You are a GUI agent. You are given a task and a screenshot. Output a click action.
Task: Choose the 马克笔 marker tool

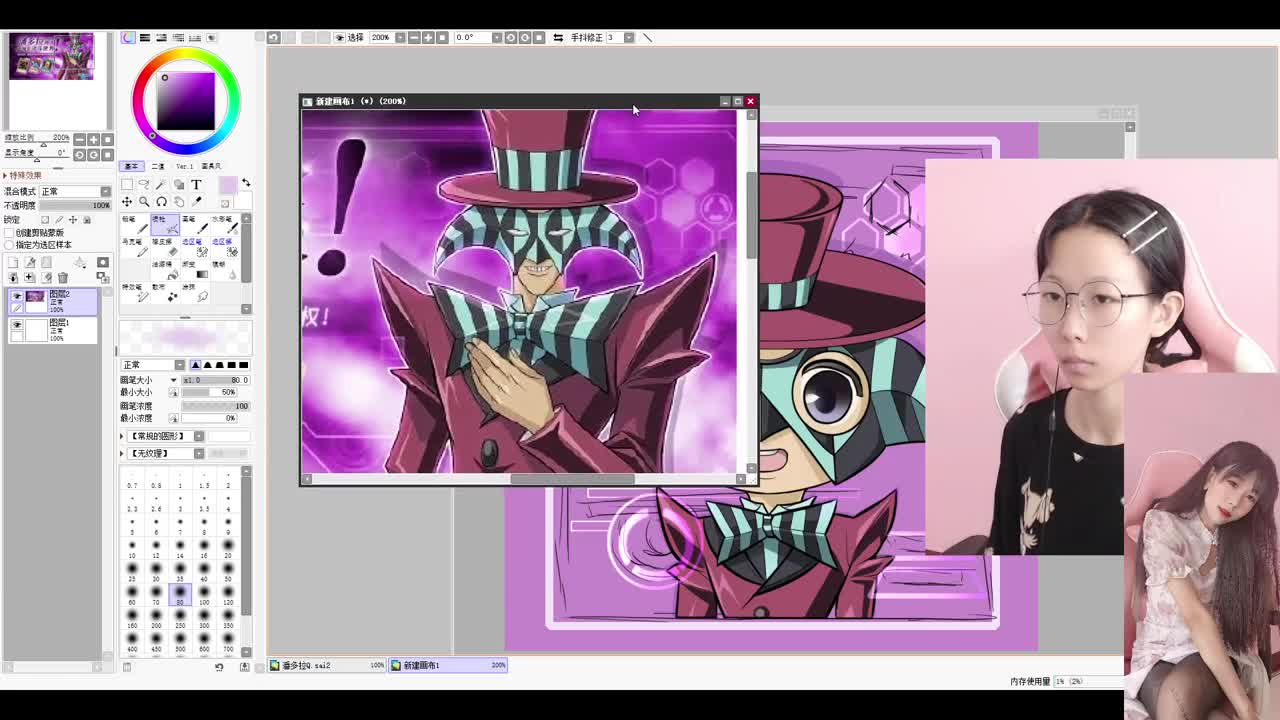coord(135,248)
